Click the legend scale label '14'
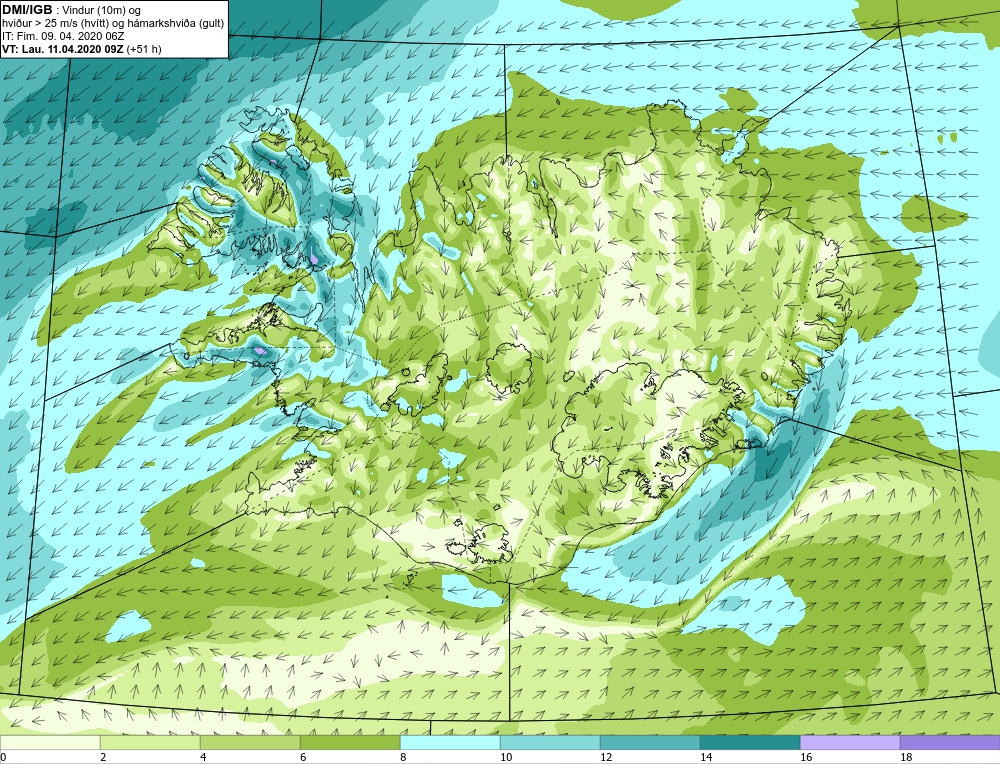This screenshot has width=1000, height=764. tap(706, 757)
